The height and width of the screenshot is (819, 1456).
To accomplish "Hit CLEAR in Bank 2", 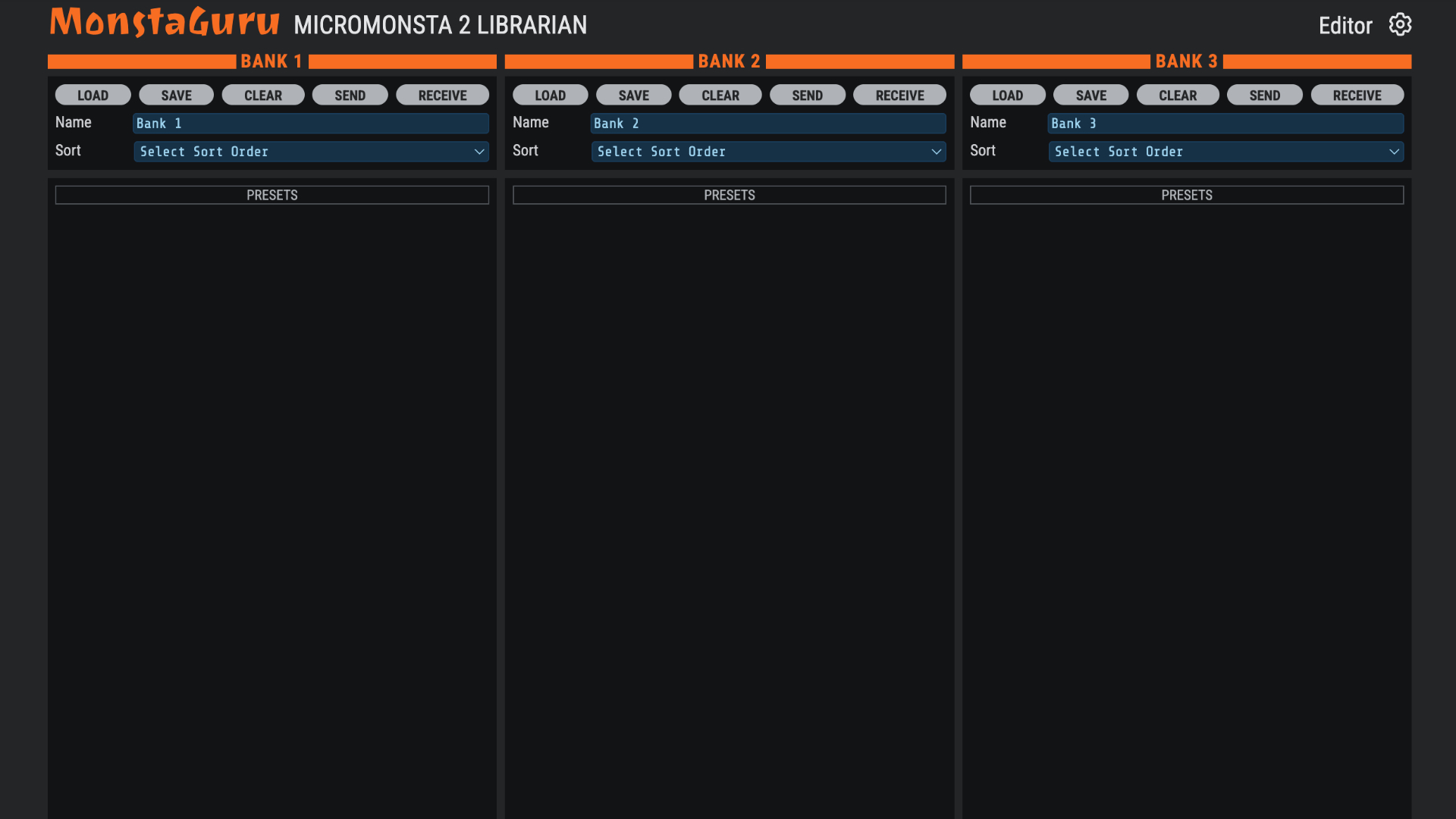I will coord(720,96).
